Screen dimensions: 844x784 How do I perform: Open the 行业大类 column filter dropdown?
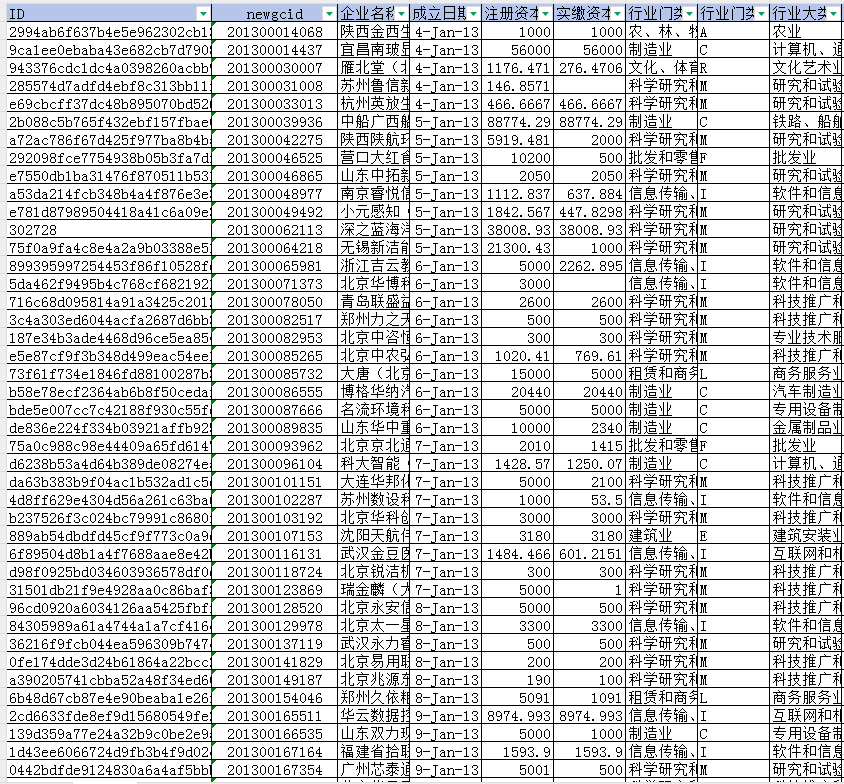click(x=836, y=14)
